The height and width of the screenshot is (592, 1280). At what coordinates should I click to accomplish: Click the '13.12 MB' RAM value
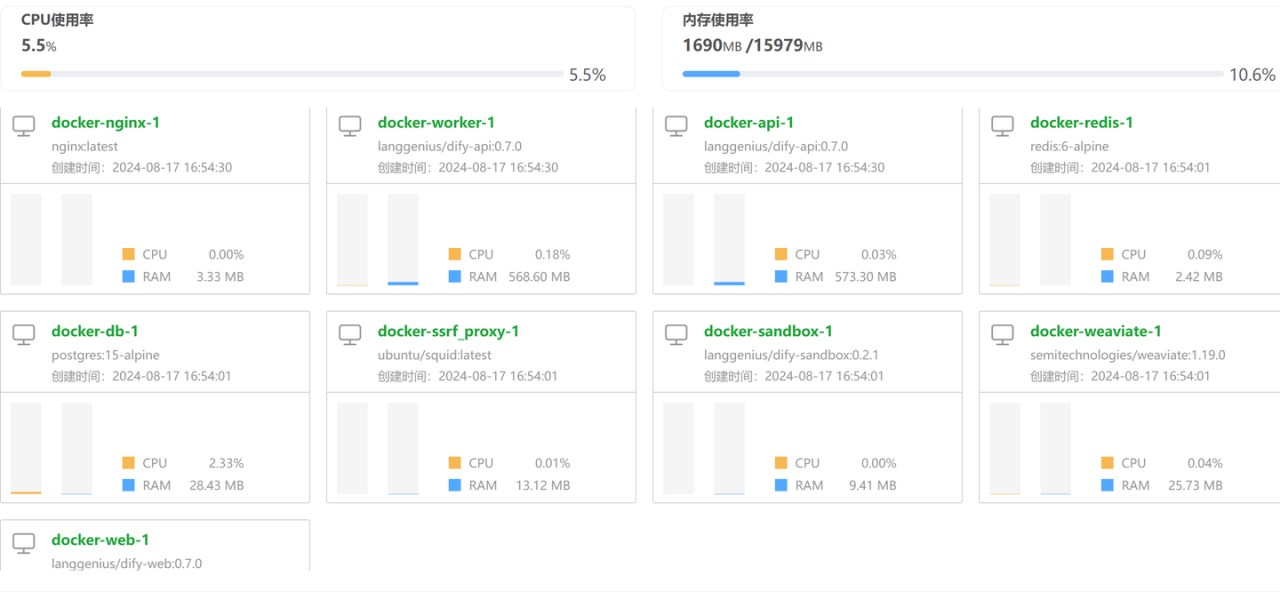point(543,485)
